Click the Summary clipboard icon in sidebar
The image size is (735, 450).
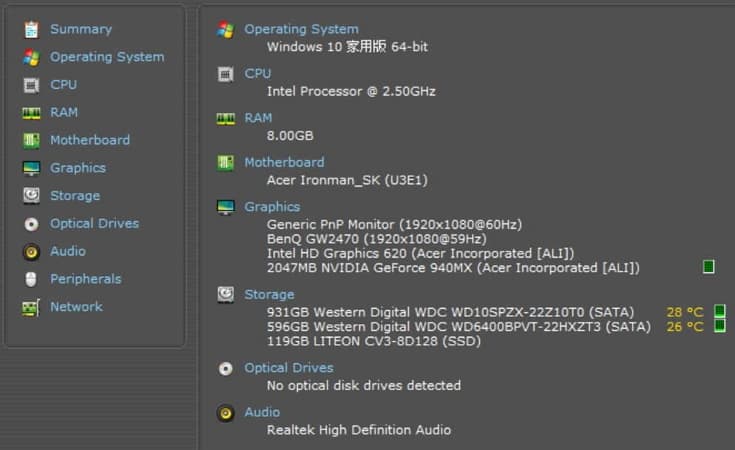(31, 30)
